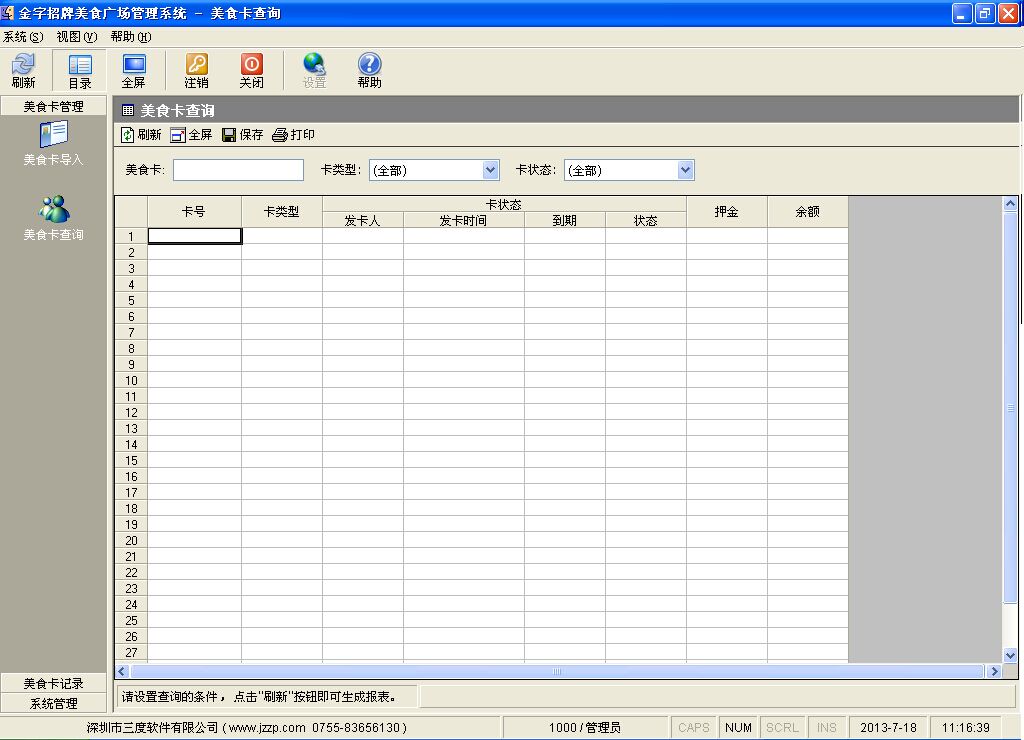Select the 卡号 cell in row 1
The width and height of the screenshot is (1024, 740).
pyautogui.click(x=195, y=236)
